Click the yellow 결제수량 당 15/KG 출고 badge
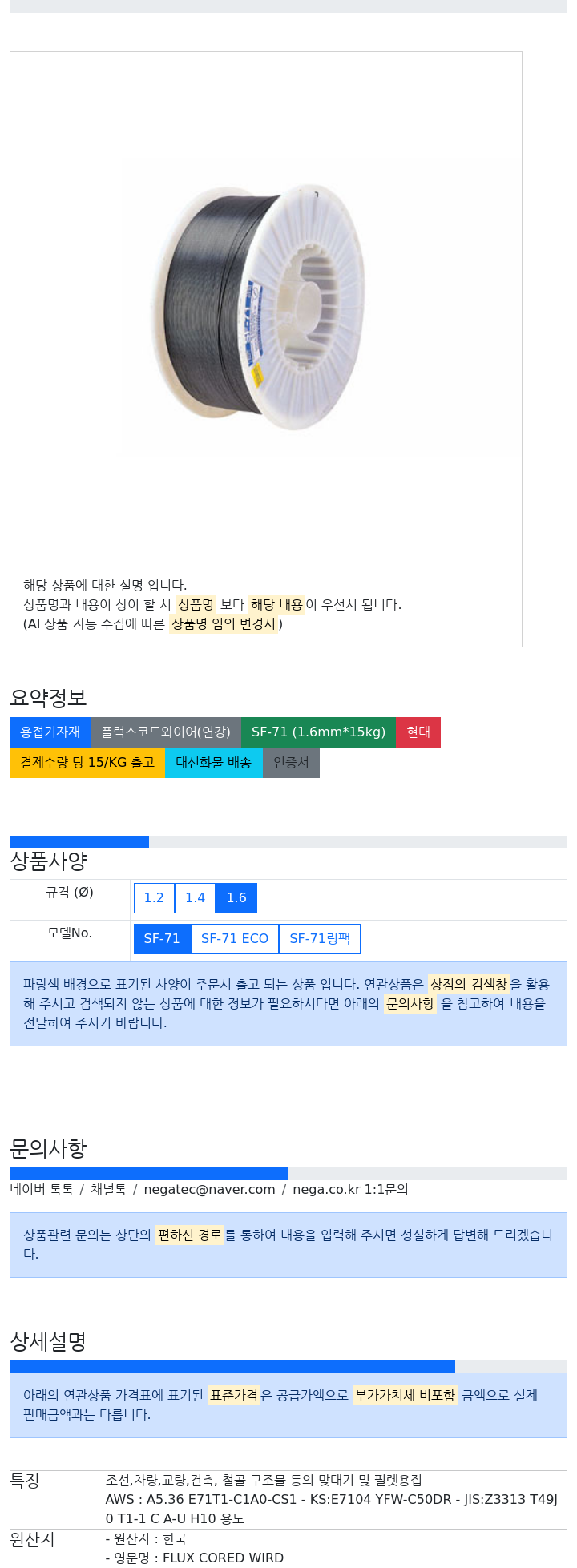577x1568 pixels. click(87, 762)
